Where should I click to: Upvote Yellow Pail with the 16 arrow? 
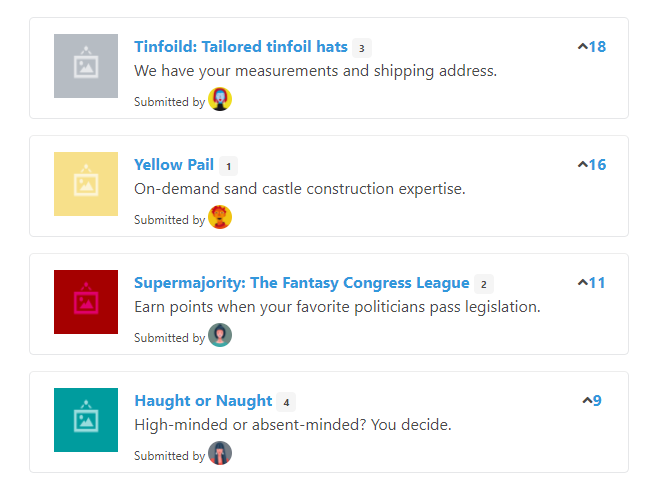pos(591,165)
